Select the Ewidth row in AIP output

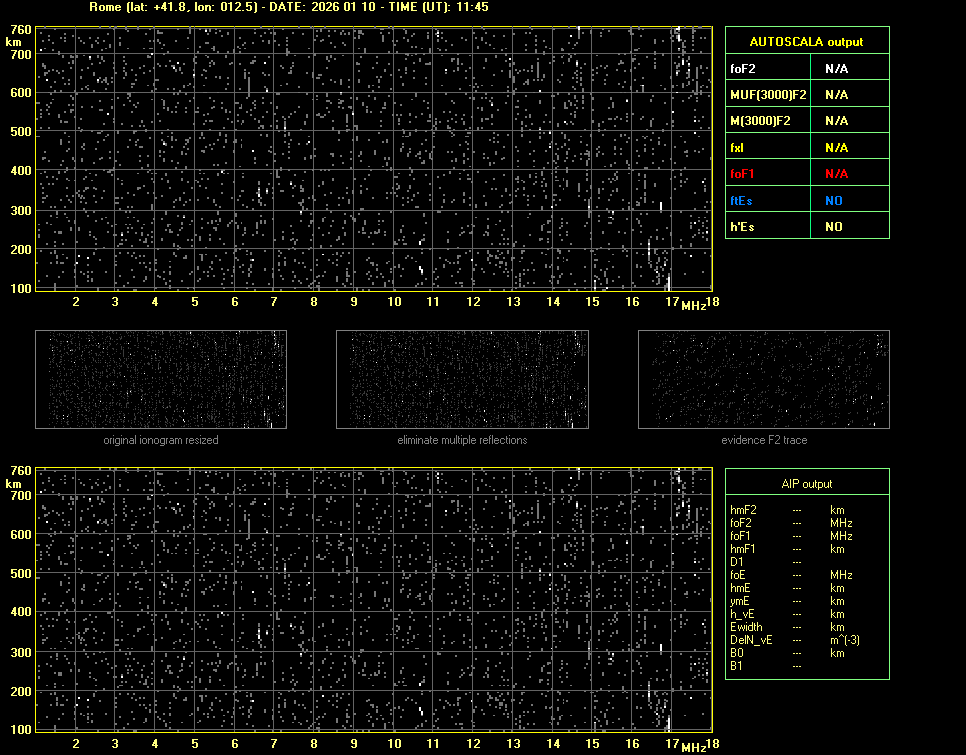coord(746,627)
